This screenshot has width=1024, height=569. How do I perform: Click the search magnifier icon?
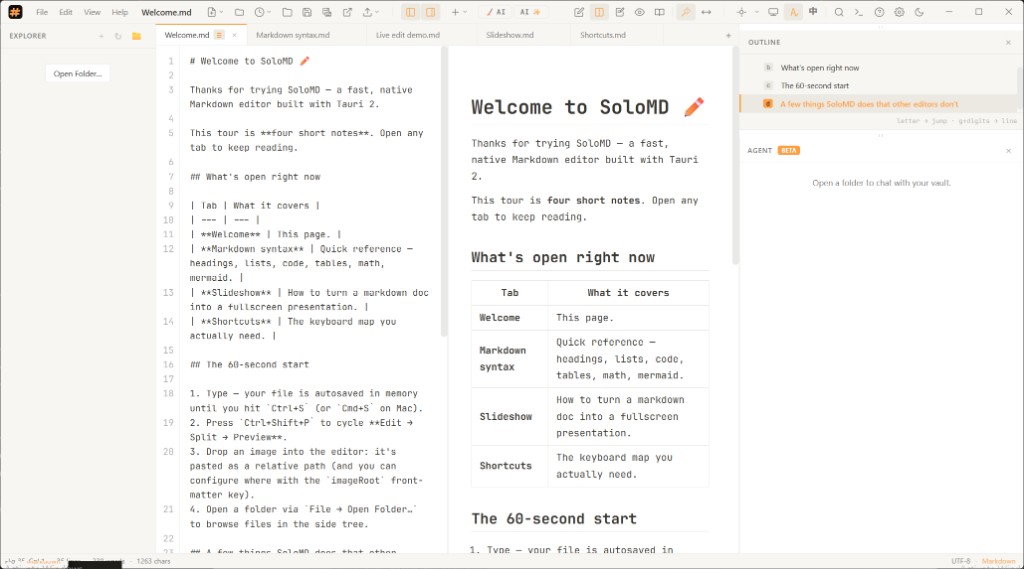[839, 12]
